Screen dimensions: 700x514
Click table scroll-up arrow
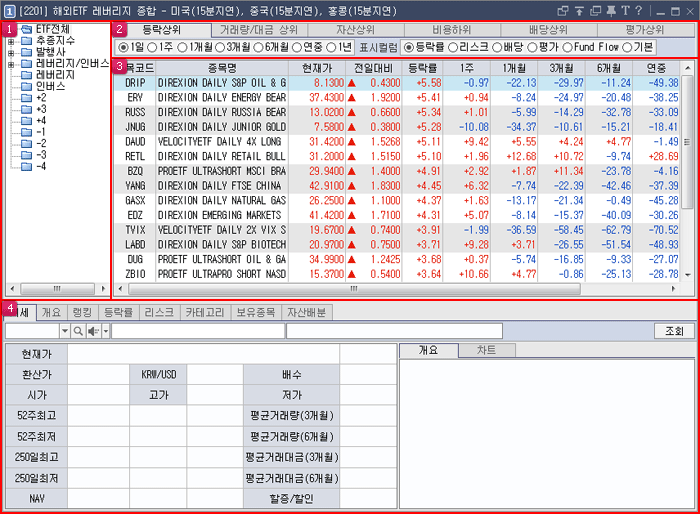click(x=688, y=68)
